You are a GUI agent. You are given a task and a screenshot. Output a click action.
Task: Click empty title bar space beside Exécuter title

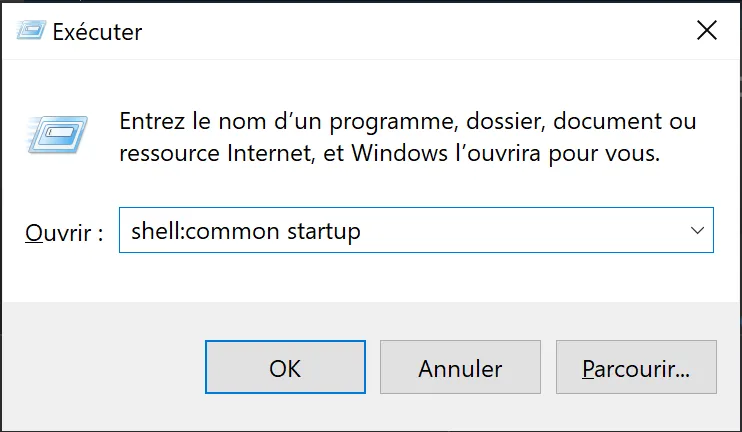(416, 31)
